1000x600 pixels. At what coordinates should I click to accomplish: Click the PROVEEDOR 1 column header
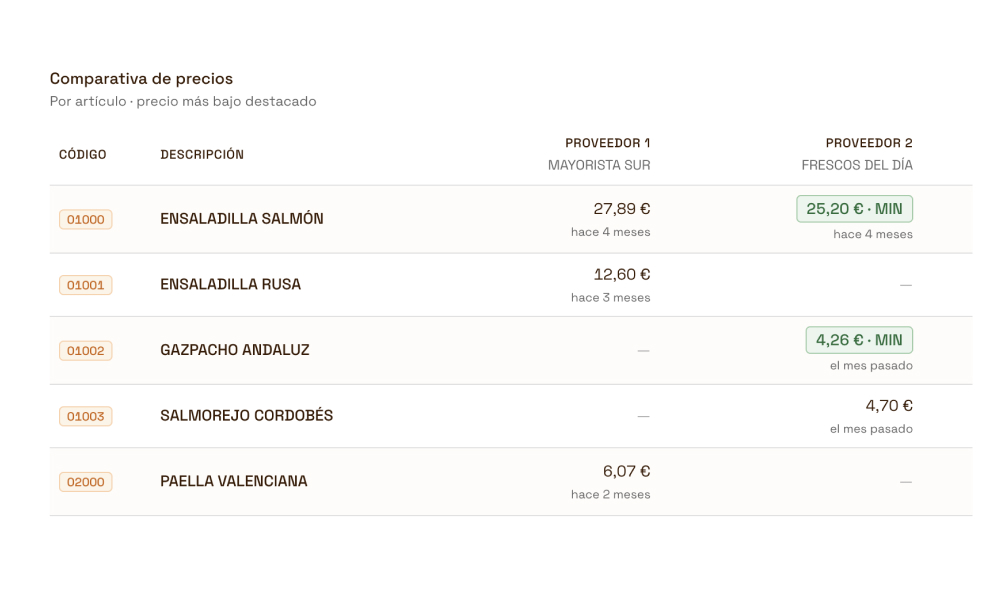click(607, 143)
